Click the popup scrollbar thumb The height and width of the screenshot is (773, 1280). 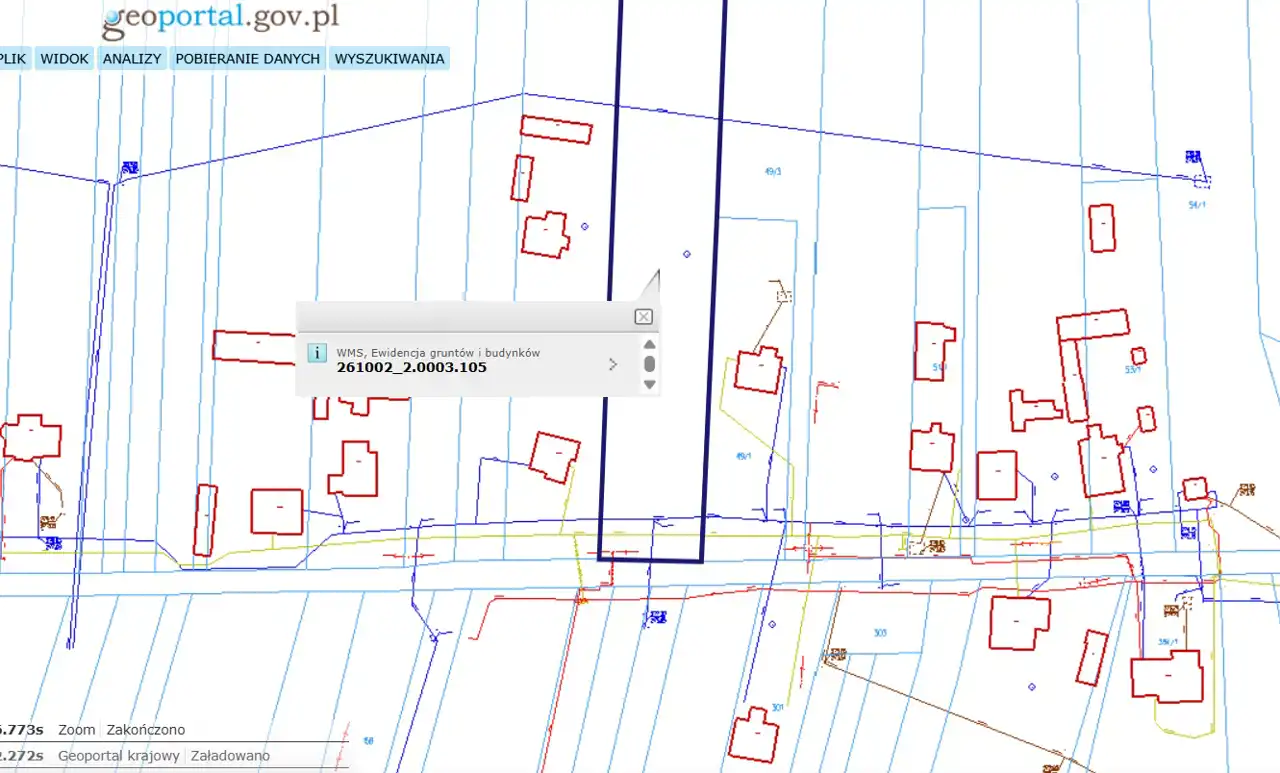[x=649, y=364]
